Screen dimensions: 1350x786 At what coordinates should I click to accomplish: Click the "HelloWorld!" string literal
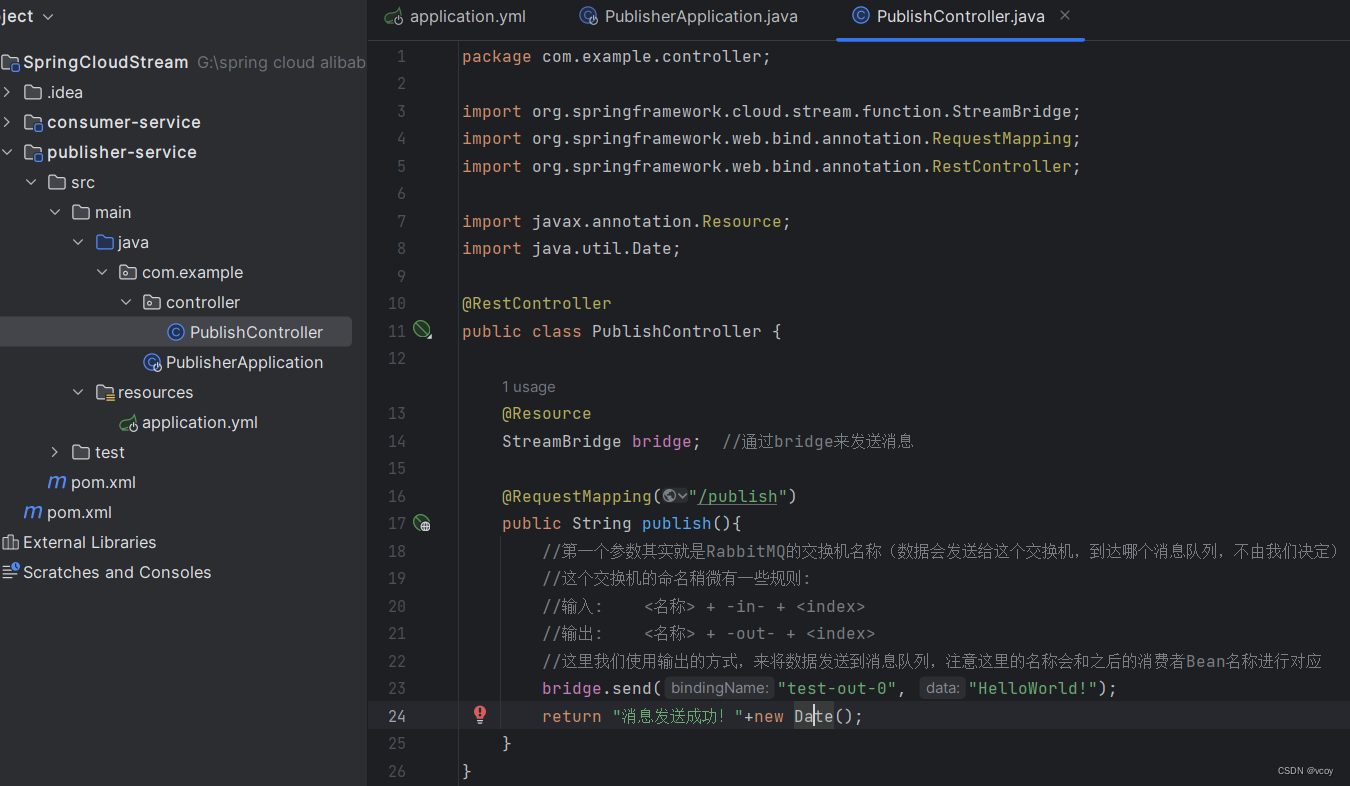tap(1033, 688)
